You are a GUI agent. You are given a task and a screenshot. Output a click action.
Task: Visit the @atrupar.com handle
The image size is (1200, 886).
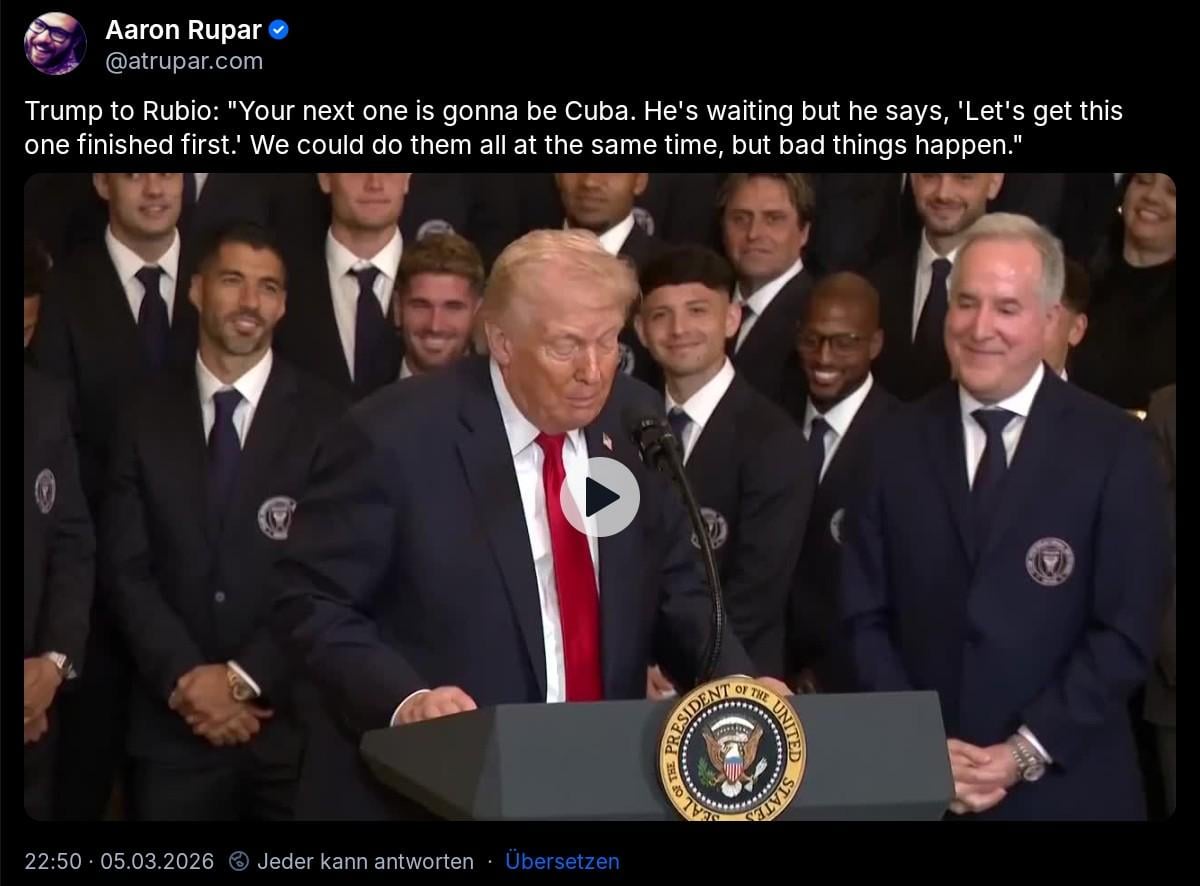pos(184,61)
